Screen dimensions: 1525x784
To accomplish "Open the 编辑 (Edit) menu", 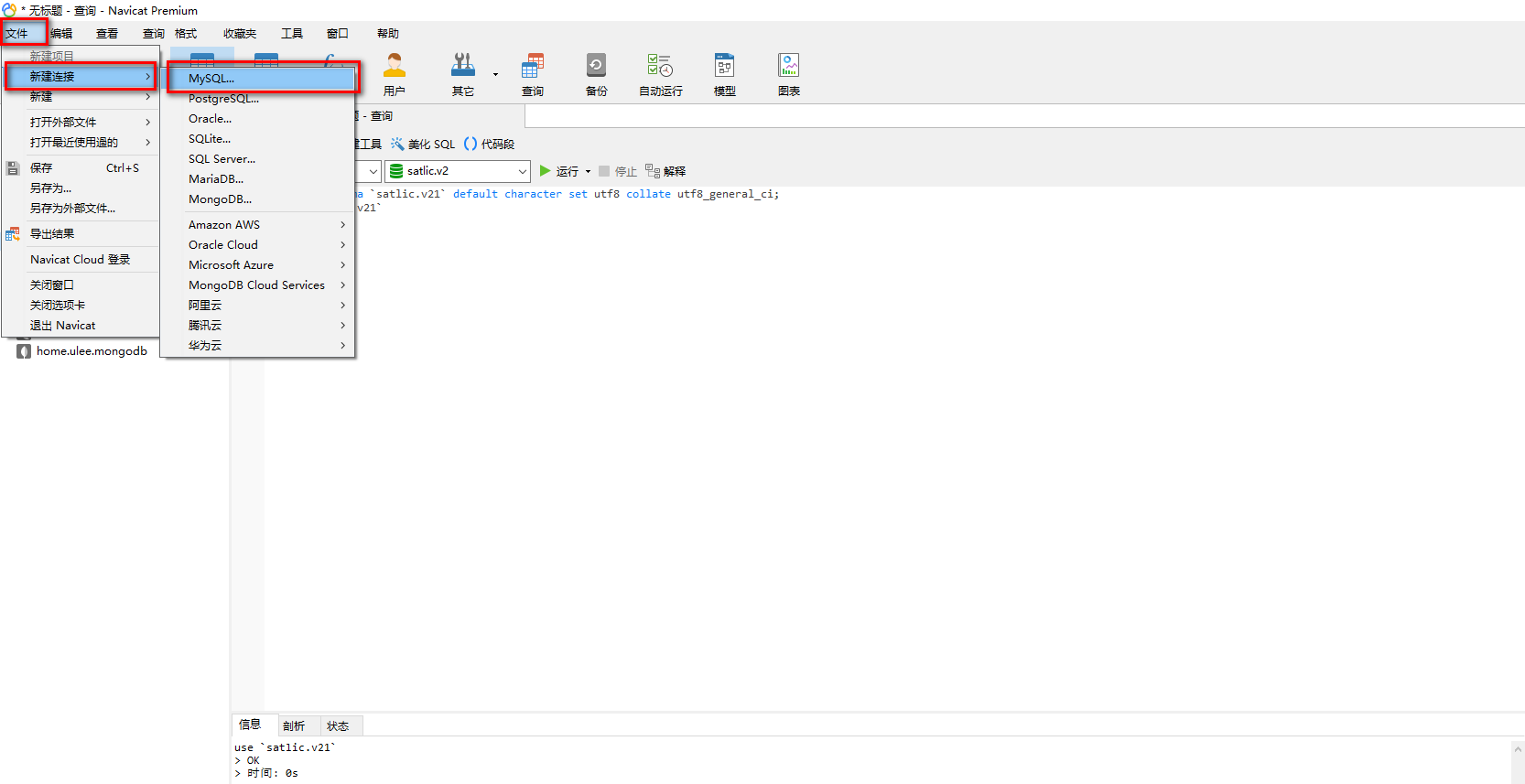I will pyautogui.click(x=61, y=34).
